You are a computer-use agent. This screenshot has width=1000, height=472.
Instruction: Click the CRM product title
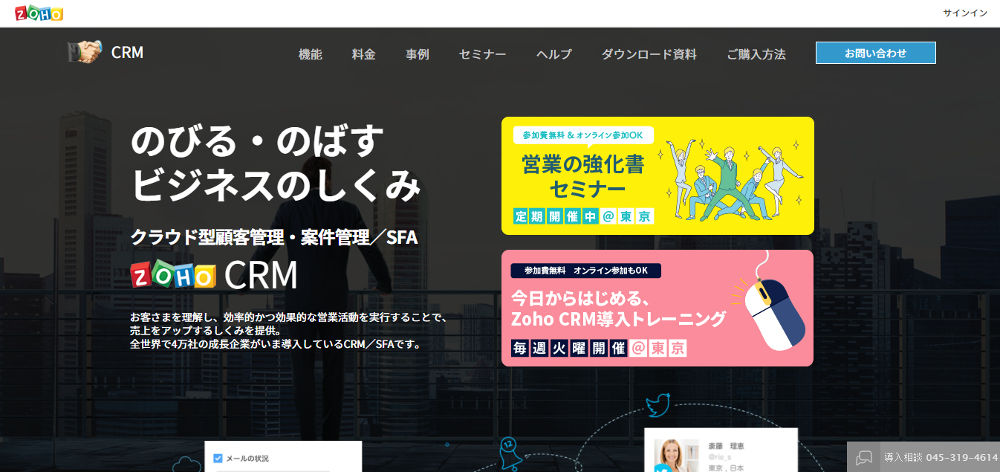(x=127, y=53)
